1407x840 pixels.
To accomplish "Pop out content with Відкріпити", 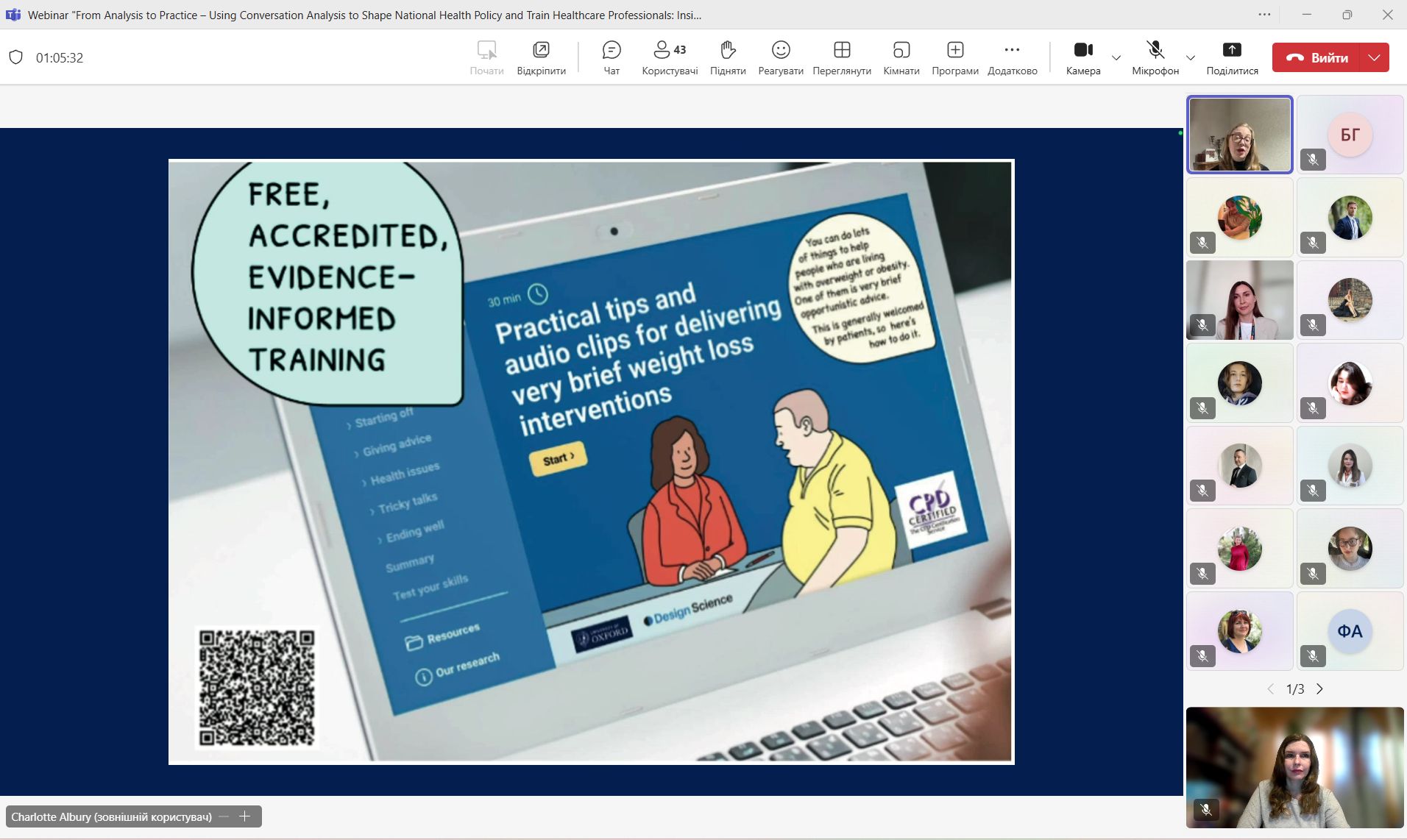I will [541, 57].
